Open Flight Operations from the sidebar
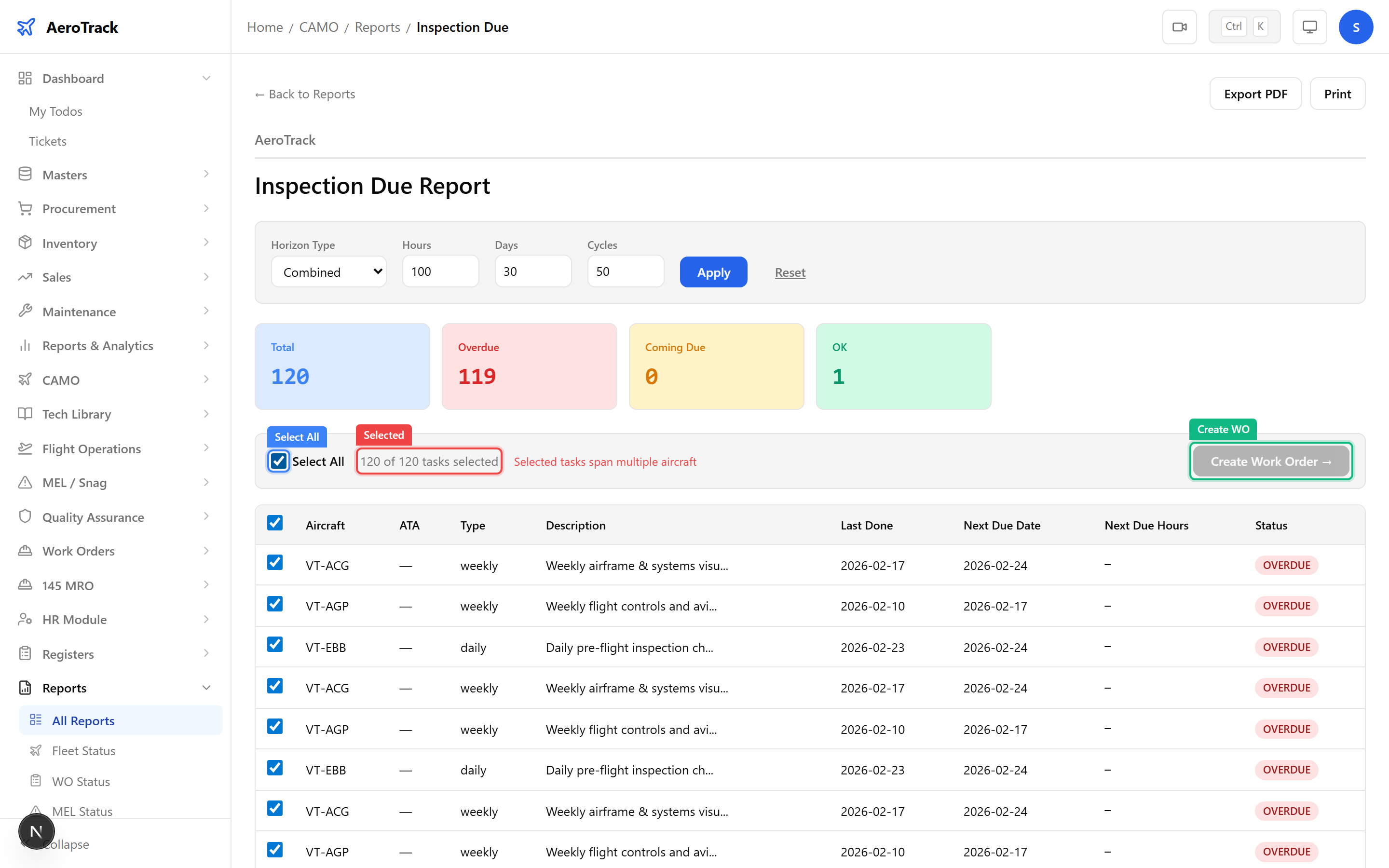The image size is (1389, 868). pyautogui.click(x=91, y=448)
